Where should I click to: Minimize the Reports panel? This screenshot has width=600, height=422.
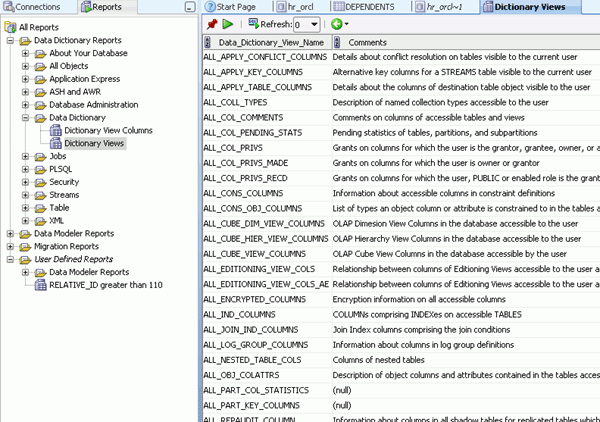pyautogui.click(x=190, y=7)
